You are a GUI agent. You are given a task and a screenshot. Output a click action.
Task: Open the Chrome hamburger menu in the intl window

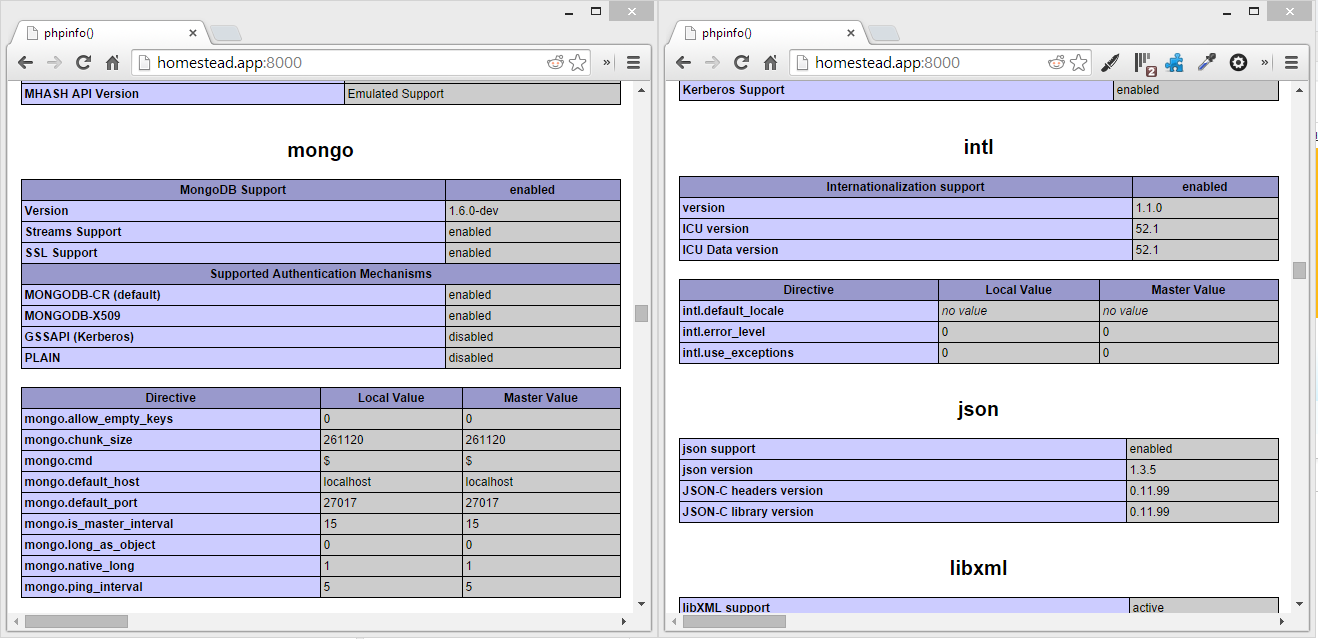(x=1291, y=63)
